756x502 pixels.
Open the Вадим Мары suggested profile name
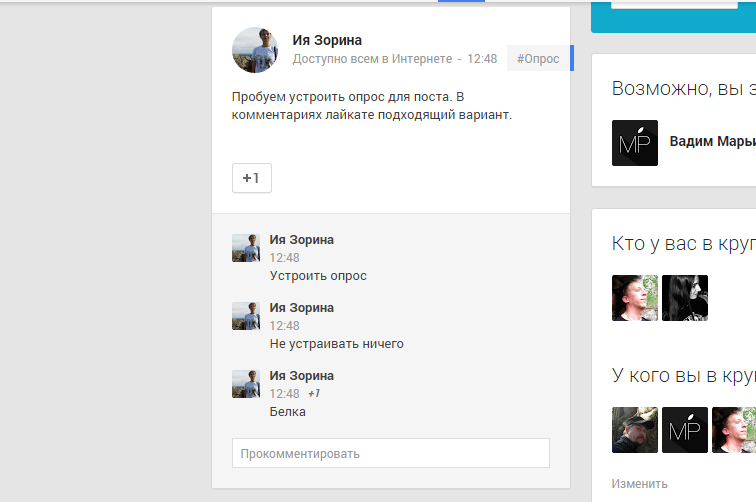tap(712, 142)
